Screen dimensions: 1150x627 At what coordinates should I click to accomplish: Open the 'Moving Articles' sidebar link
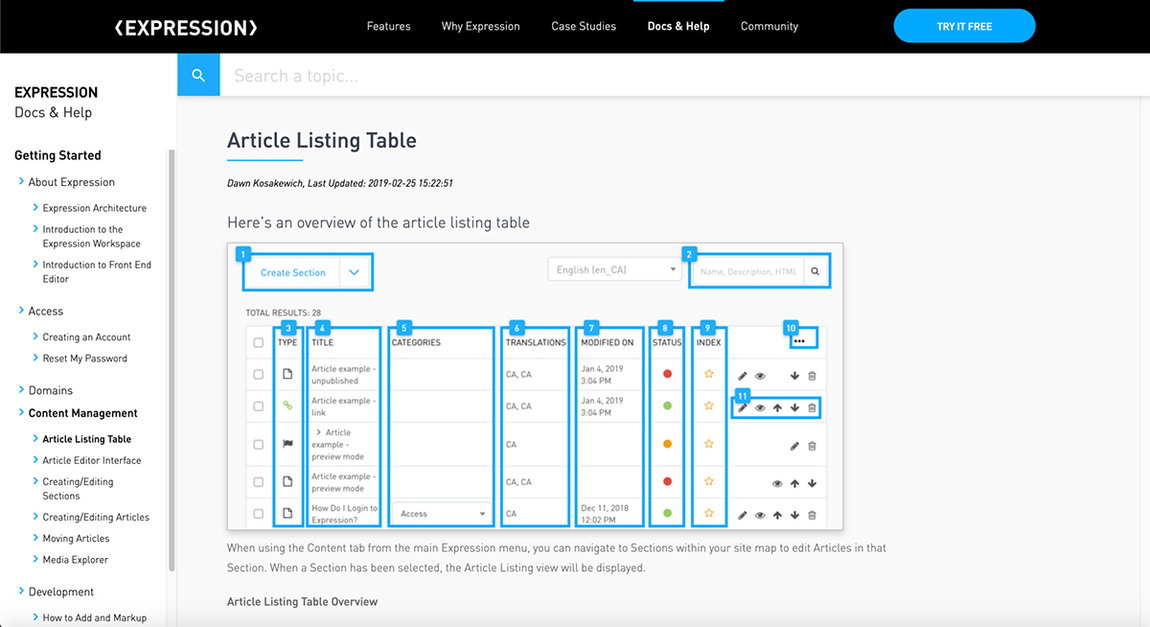(x=74, y=538)
